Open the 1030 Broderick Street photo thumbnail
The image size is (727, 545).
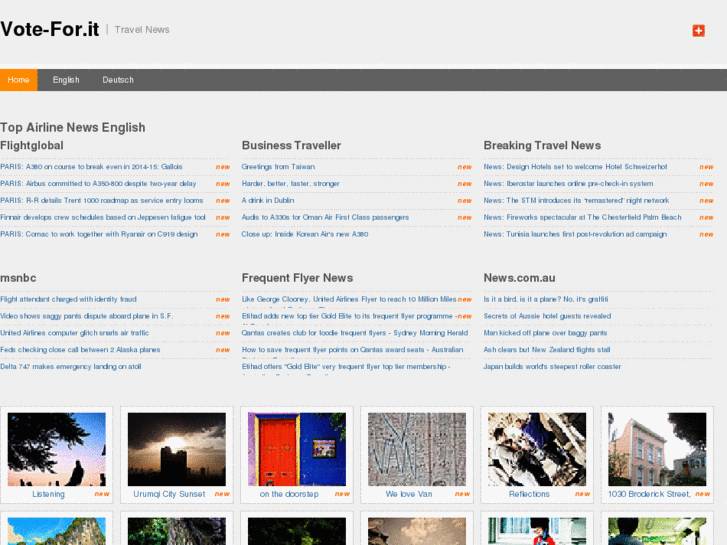[x=657, y=449]
